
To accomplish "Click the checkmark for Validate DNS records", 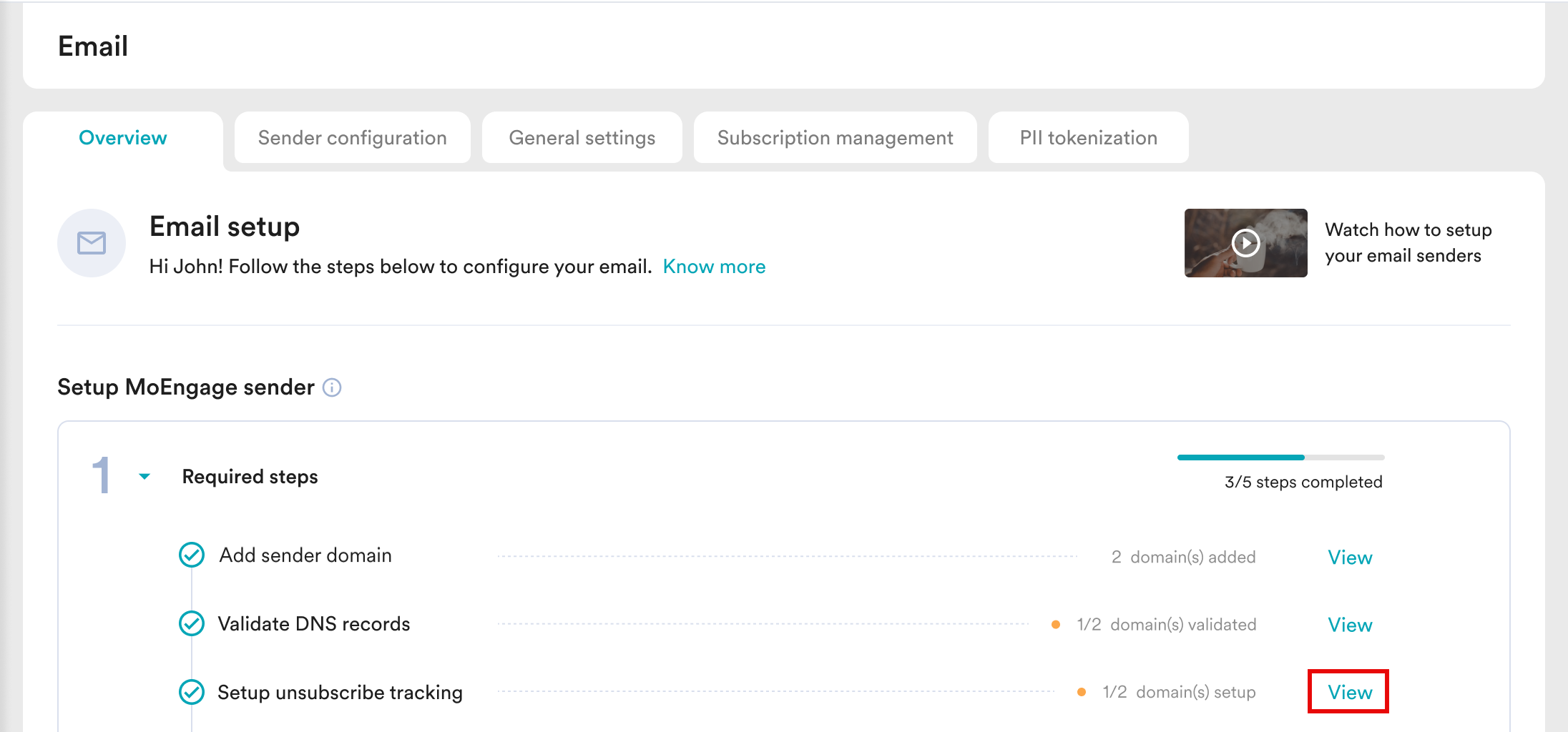I will [x=192, y=623].
